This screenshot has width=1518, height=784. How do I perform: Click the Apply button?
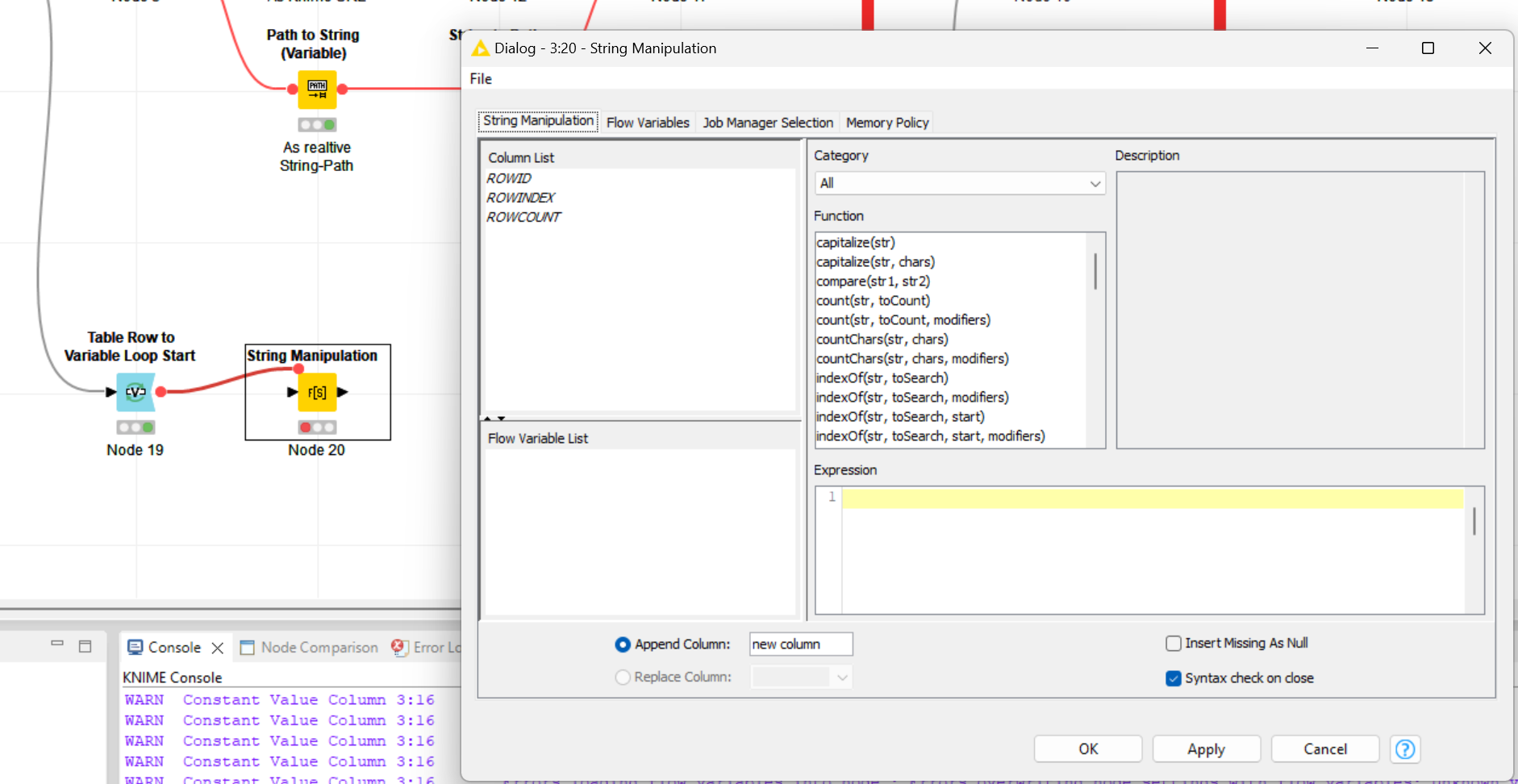tap(1206, 749)
